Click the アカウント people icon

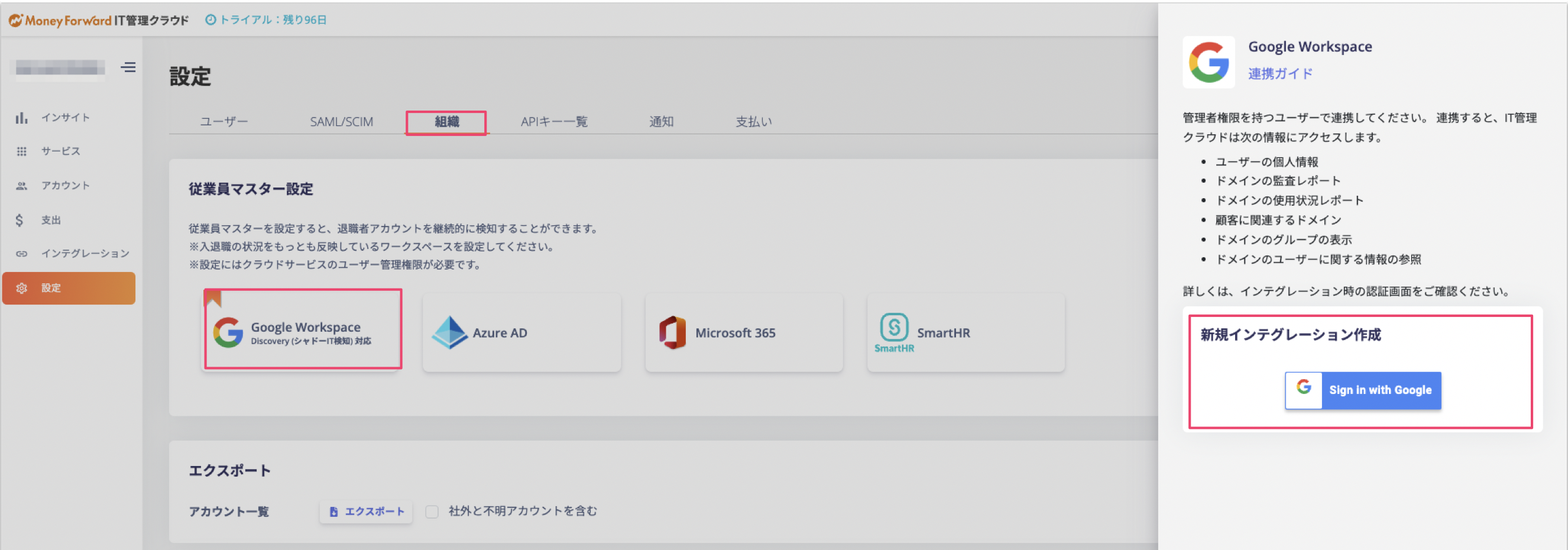point(22,186)
